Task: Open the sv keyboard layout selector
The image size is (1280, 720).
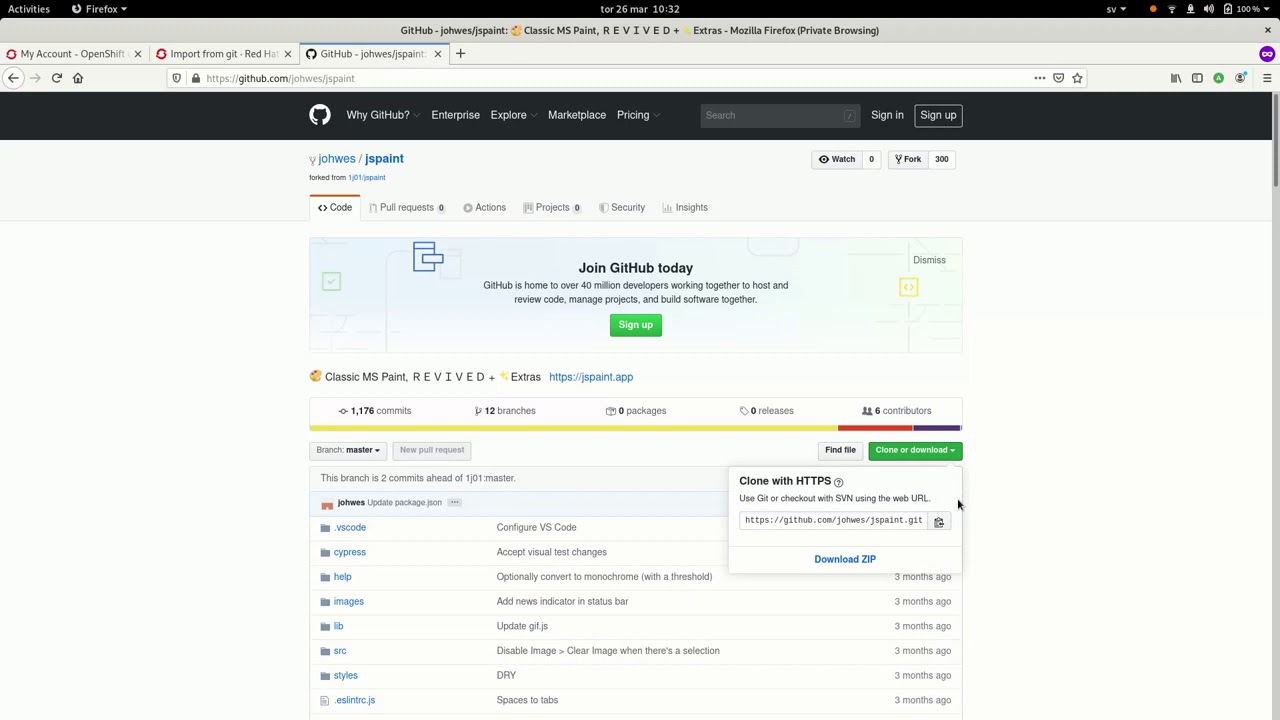Action: click(1116, 9)
